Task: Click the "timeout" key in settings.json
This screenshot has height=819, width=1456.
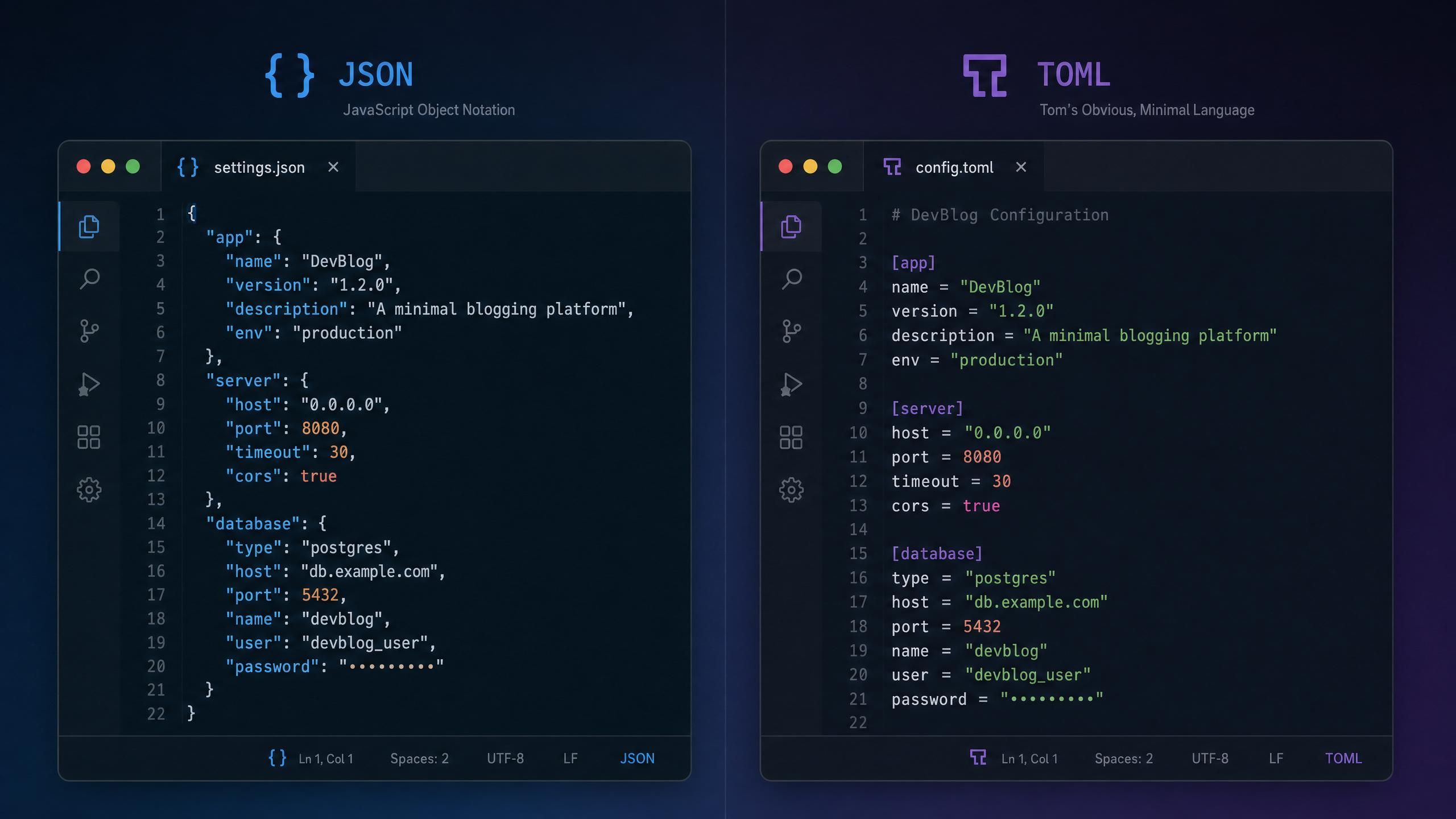Action: (267, 452)
